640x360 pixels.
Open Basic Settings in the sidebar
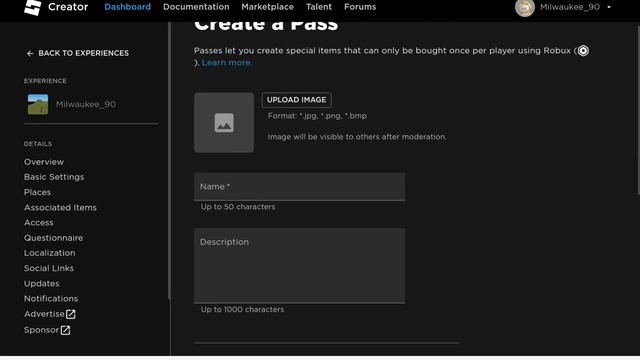54,177
